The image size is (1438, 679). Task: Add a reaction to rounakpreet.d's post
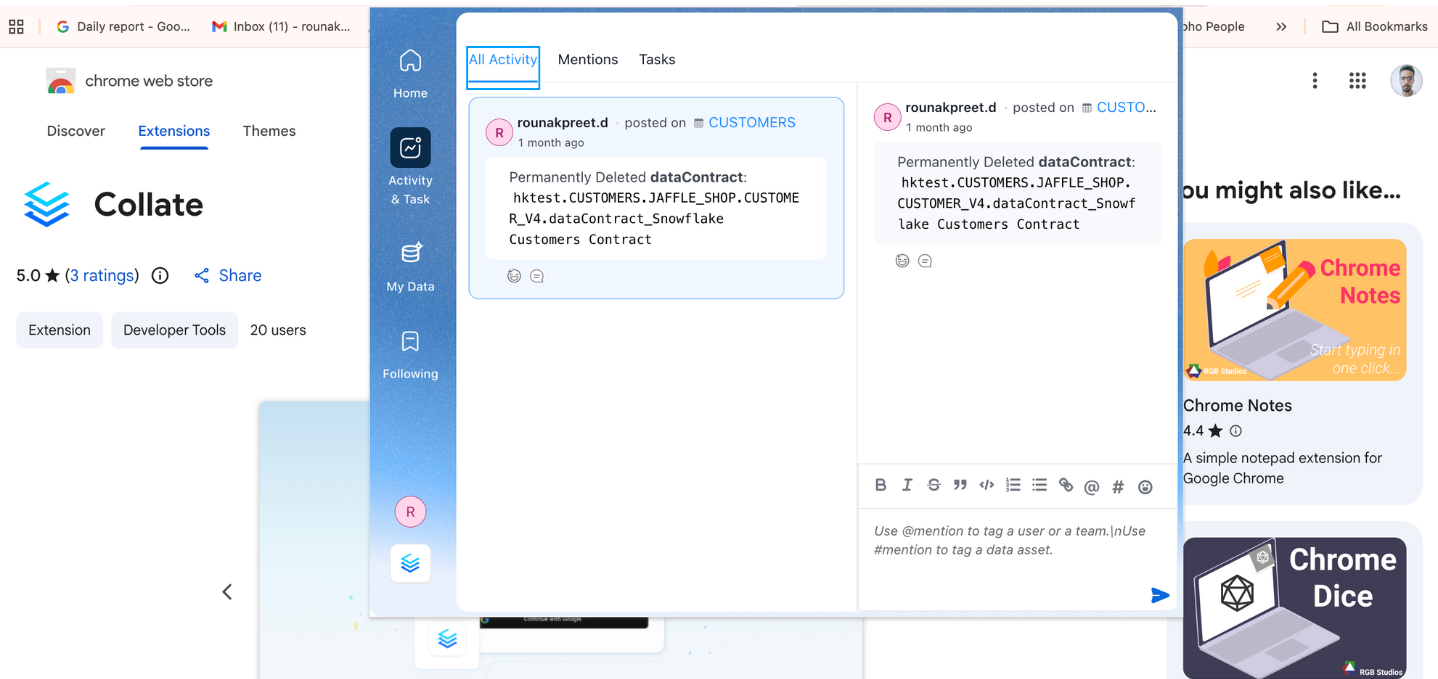click(514, 275)
